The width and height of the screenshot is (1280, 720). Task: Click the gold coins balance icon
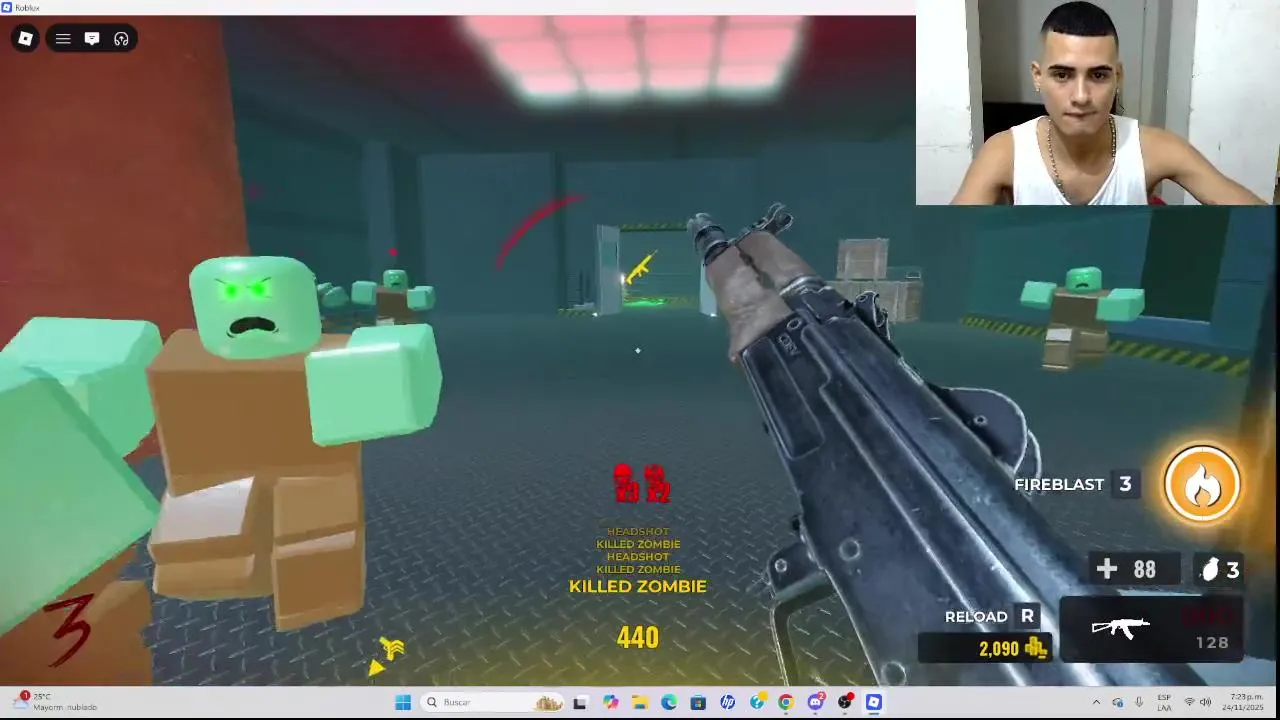[x=1036, y=649]
